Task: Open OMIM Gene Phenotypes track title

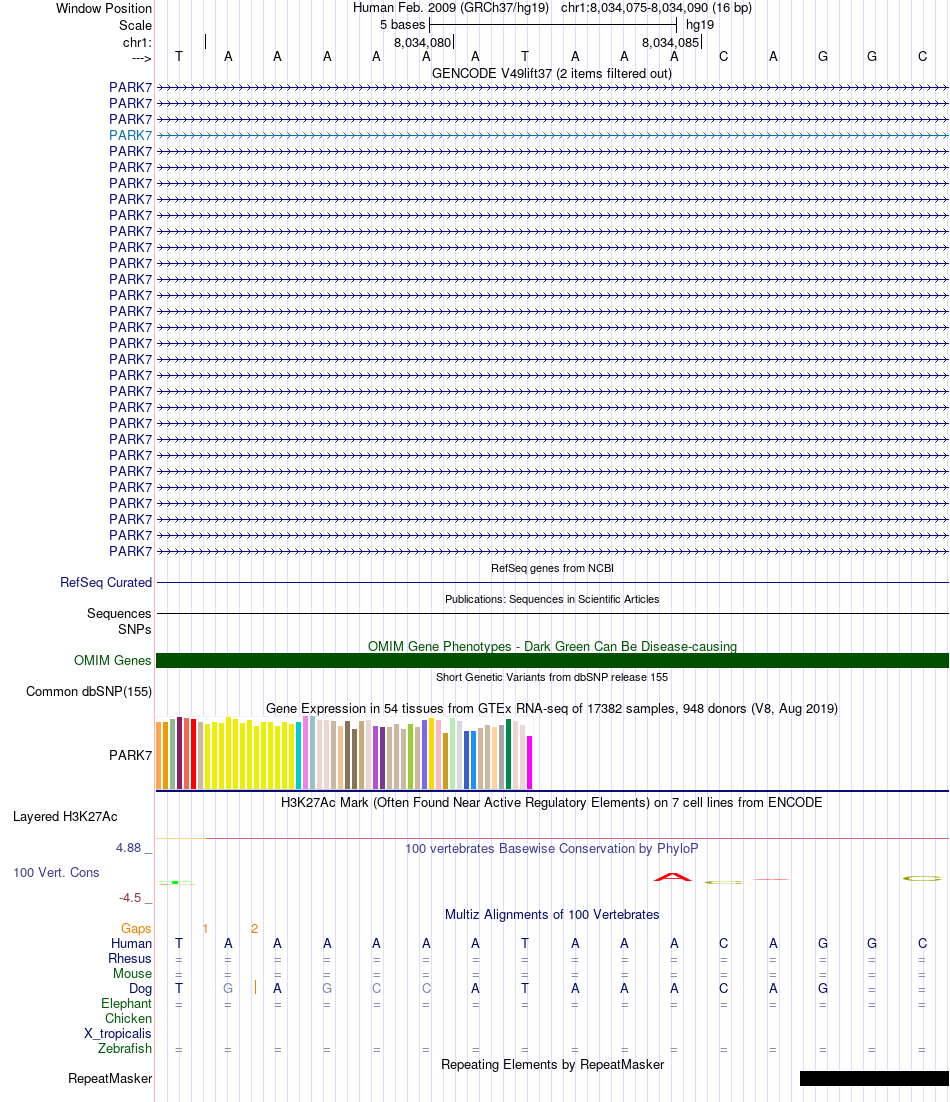Action: click(x=552, y=646)
